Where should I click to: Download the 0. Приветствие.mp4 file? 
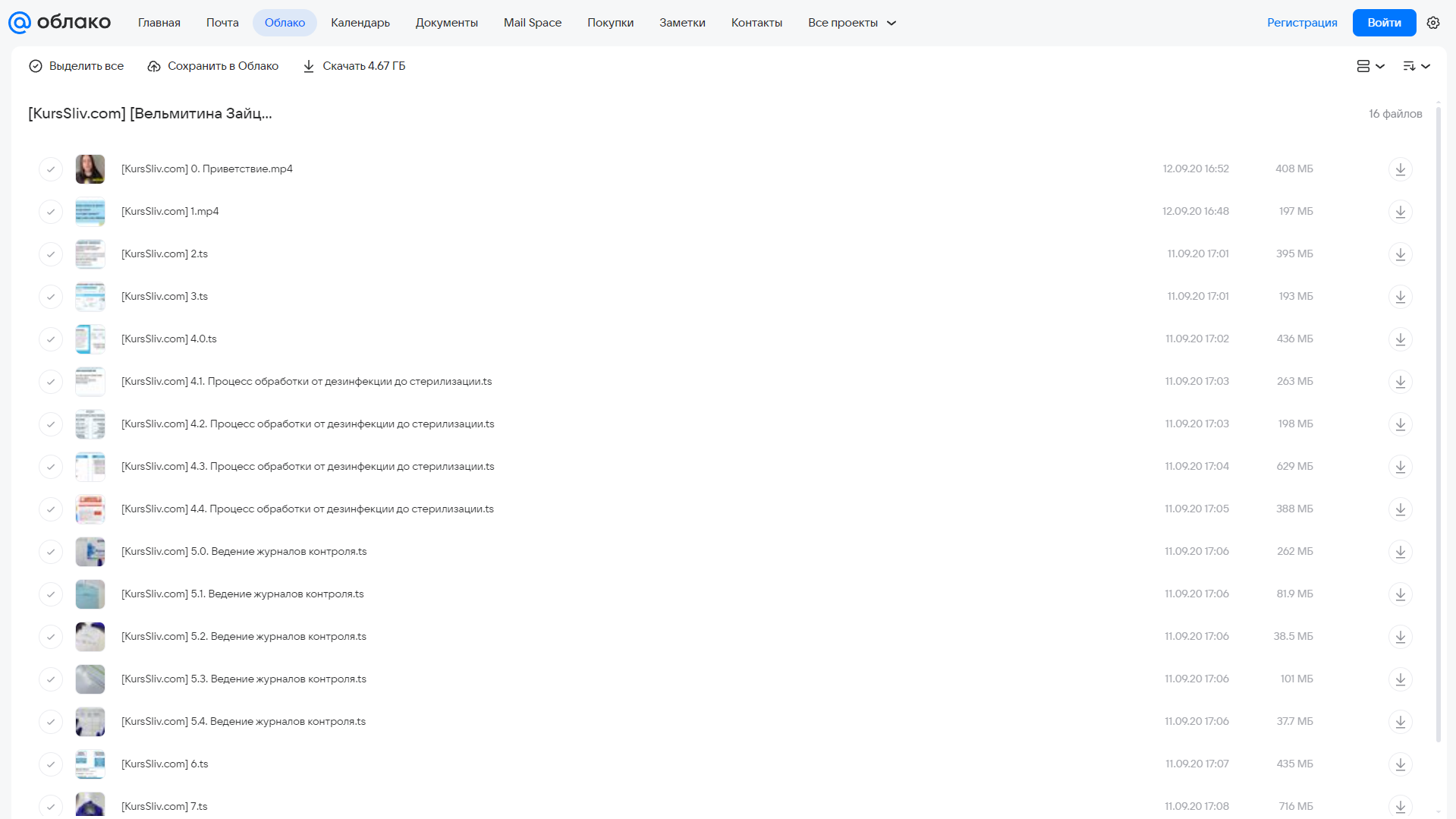tap(1400, 169)
